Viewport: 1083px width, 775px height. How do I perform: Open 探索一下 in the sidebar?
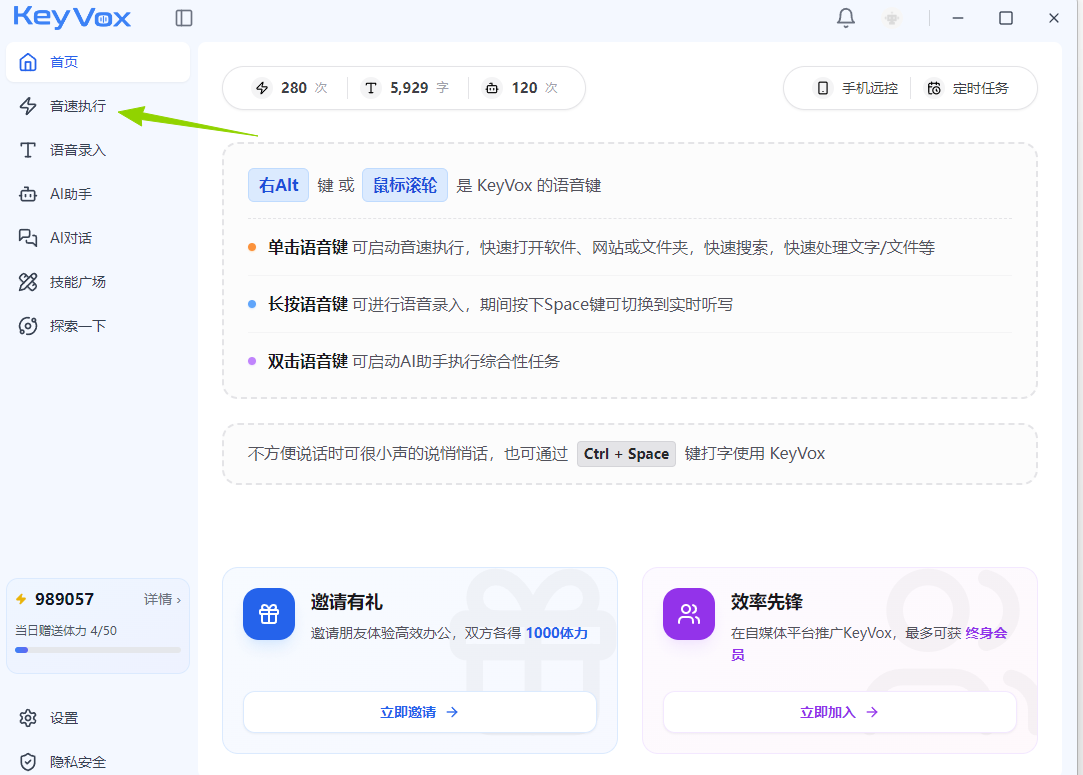[98, 326]
